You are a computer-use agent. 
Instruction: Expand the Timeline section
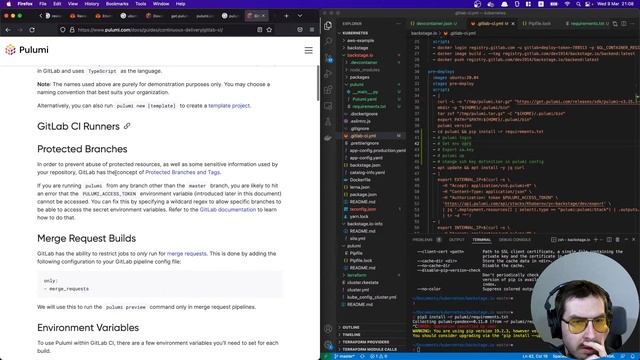351,335
